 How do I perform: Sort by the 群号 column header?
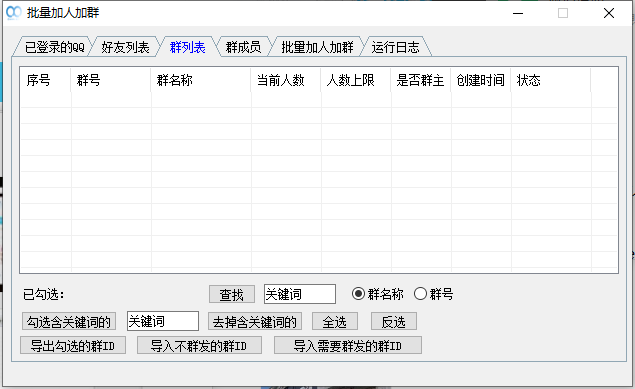point(111,80)
